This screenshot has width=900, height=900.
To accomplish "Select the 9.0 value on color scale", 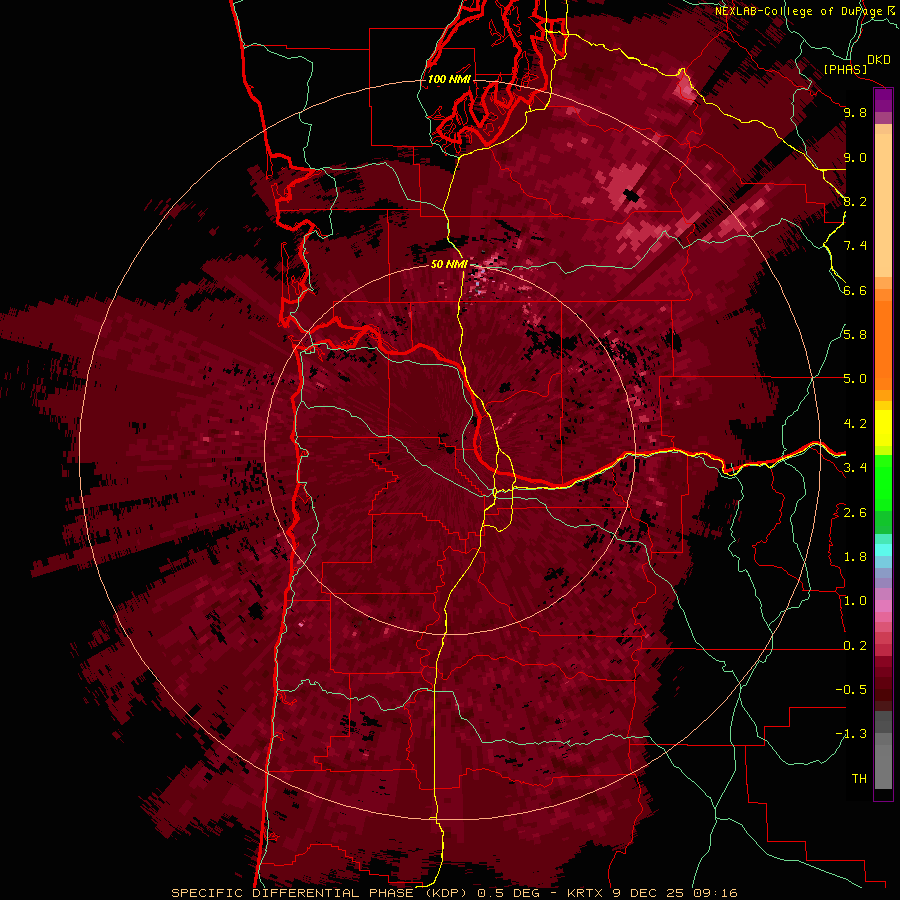I will pyautogui.click(x=855, y=157).
